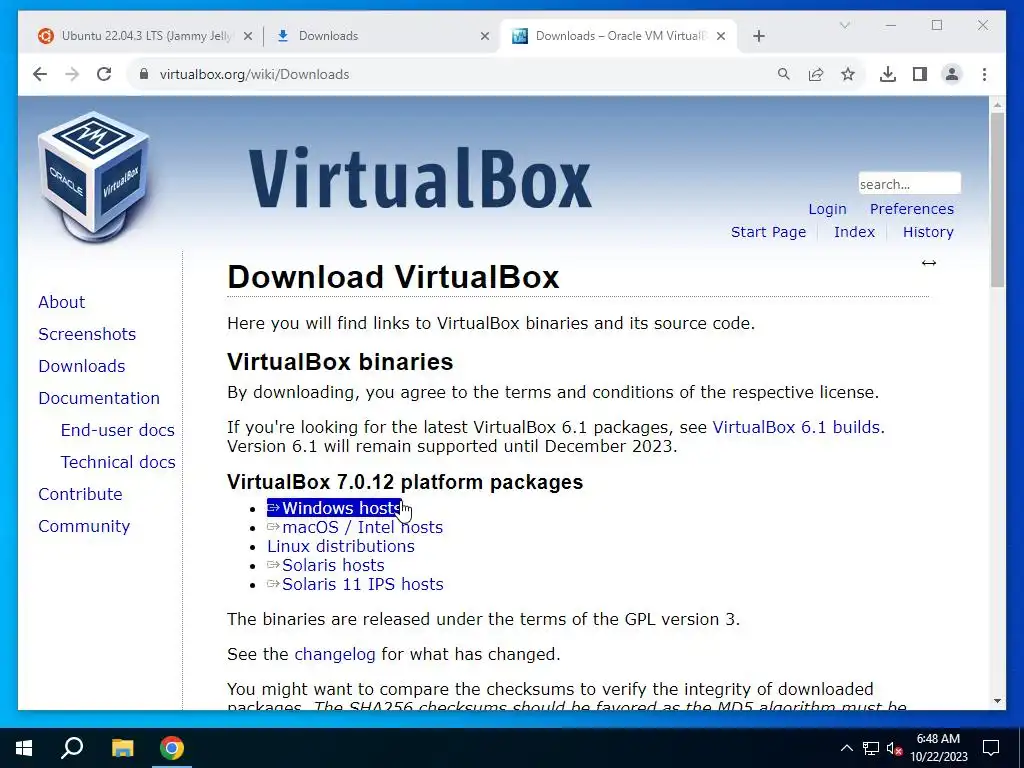Toggle page width double-arrow icon
Viewport: 1024px width, 768px height.
[929, 263]
